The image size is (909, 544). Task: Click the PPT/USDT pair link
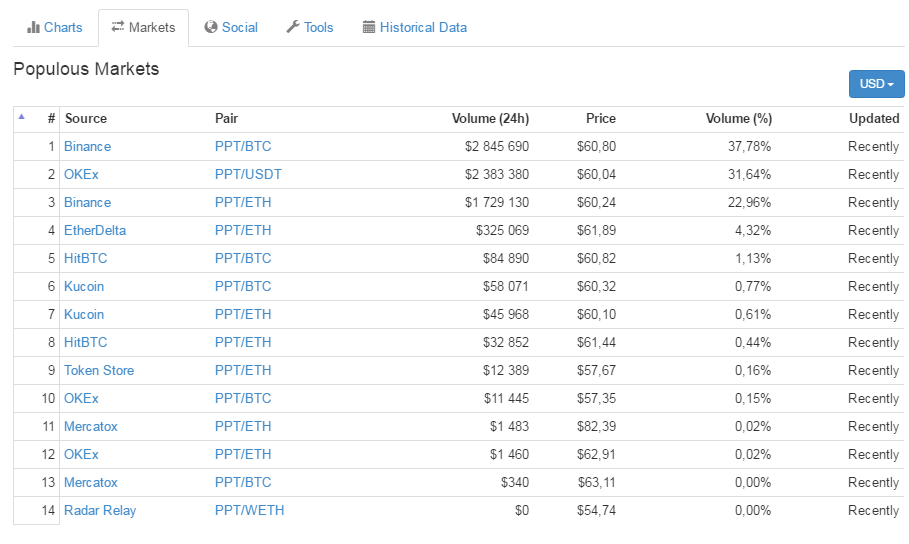click(x=248, y=174)
